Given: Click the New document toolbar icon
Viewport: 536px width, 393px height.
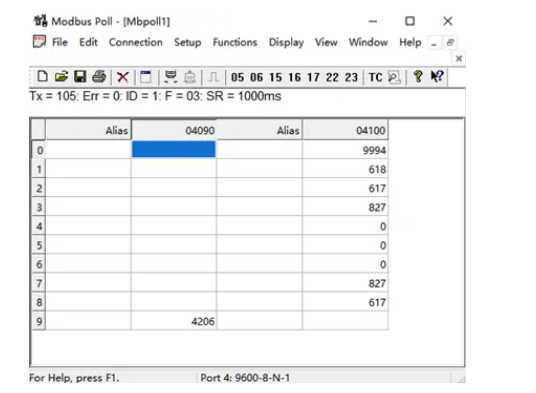Looking at the screenshot, I should click(42, 77).
